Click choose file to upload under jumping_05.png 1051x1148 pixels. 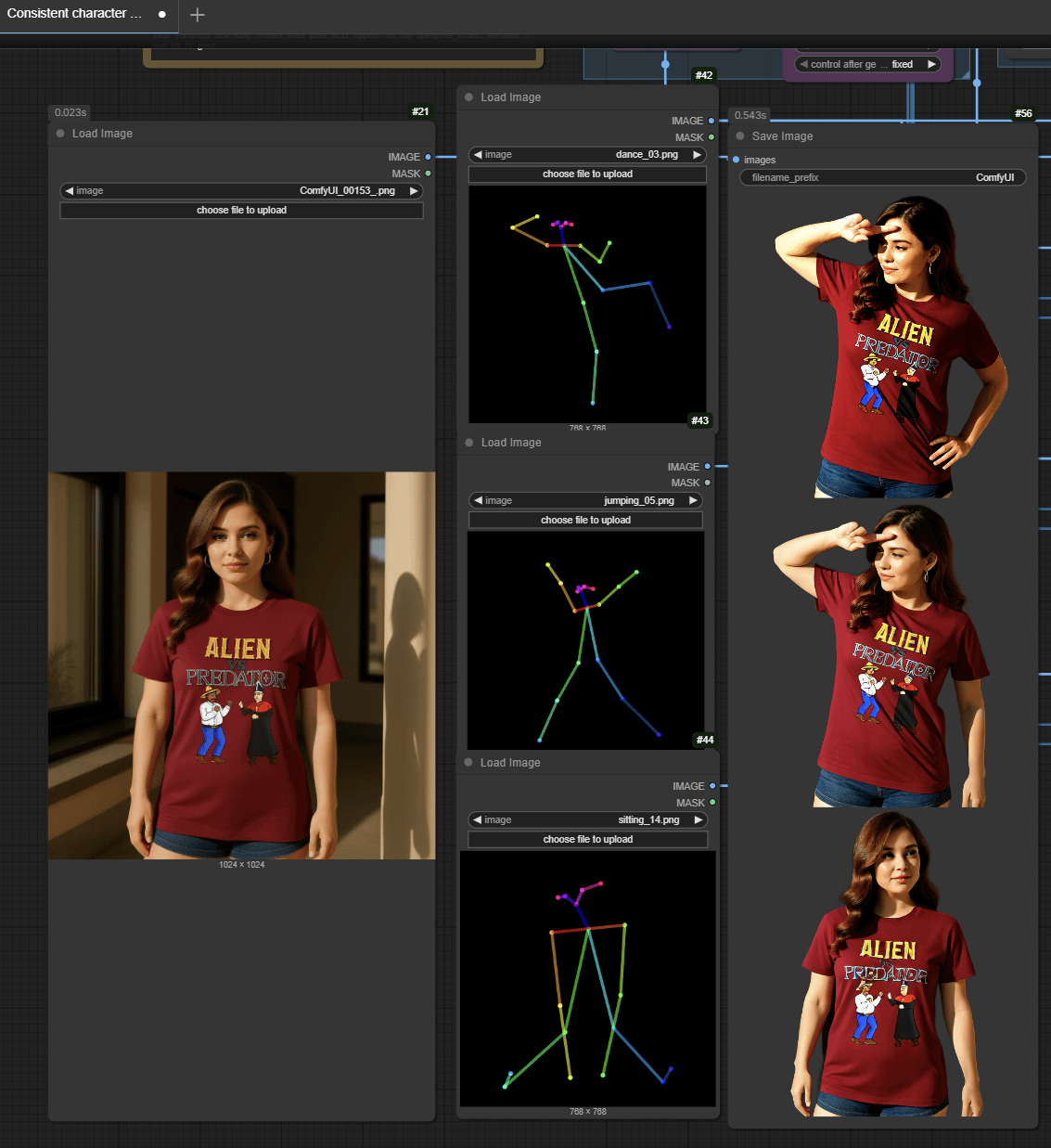tap(585, 521)
